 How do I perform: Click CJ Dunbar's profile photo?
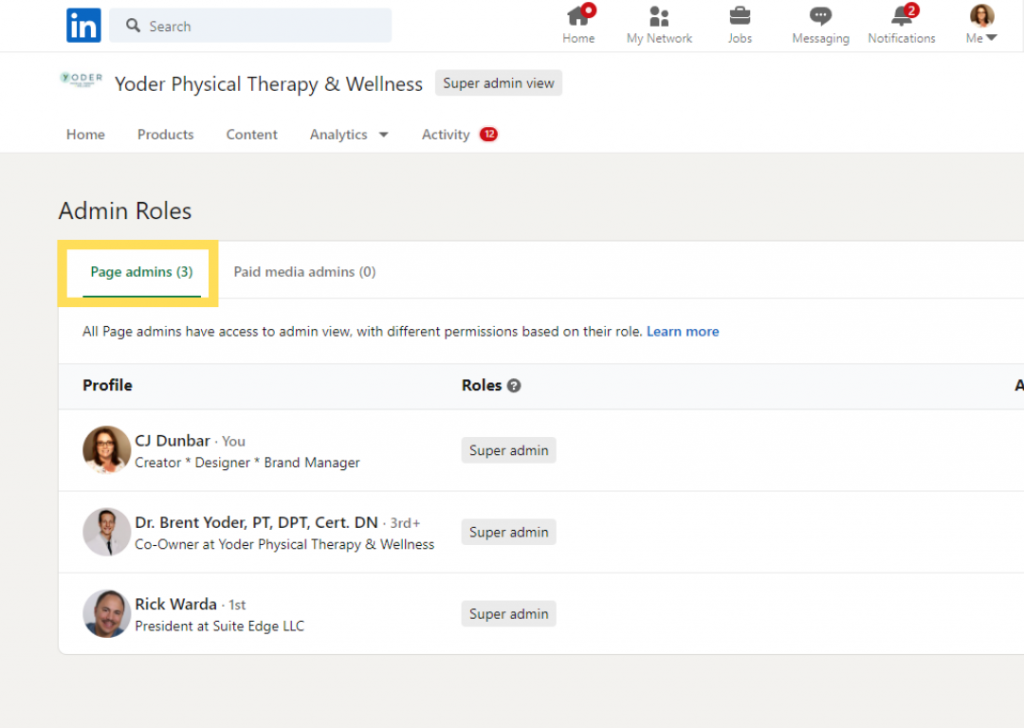[x=106, y=450]
